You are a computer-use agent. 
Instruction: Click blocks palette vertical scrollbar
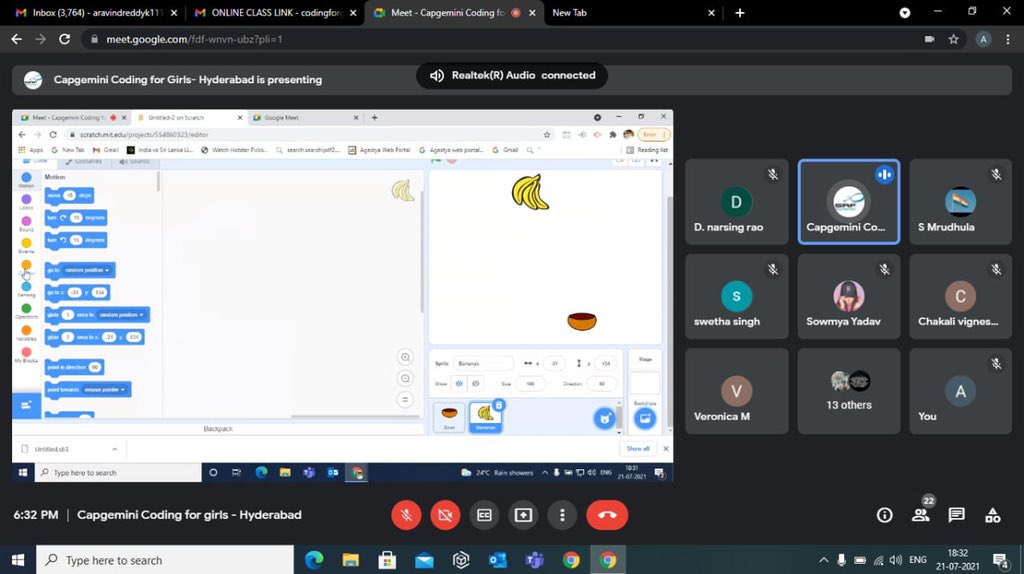pos(159,182)
